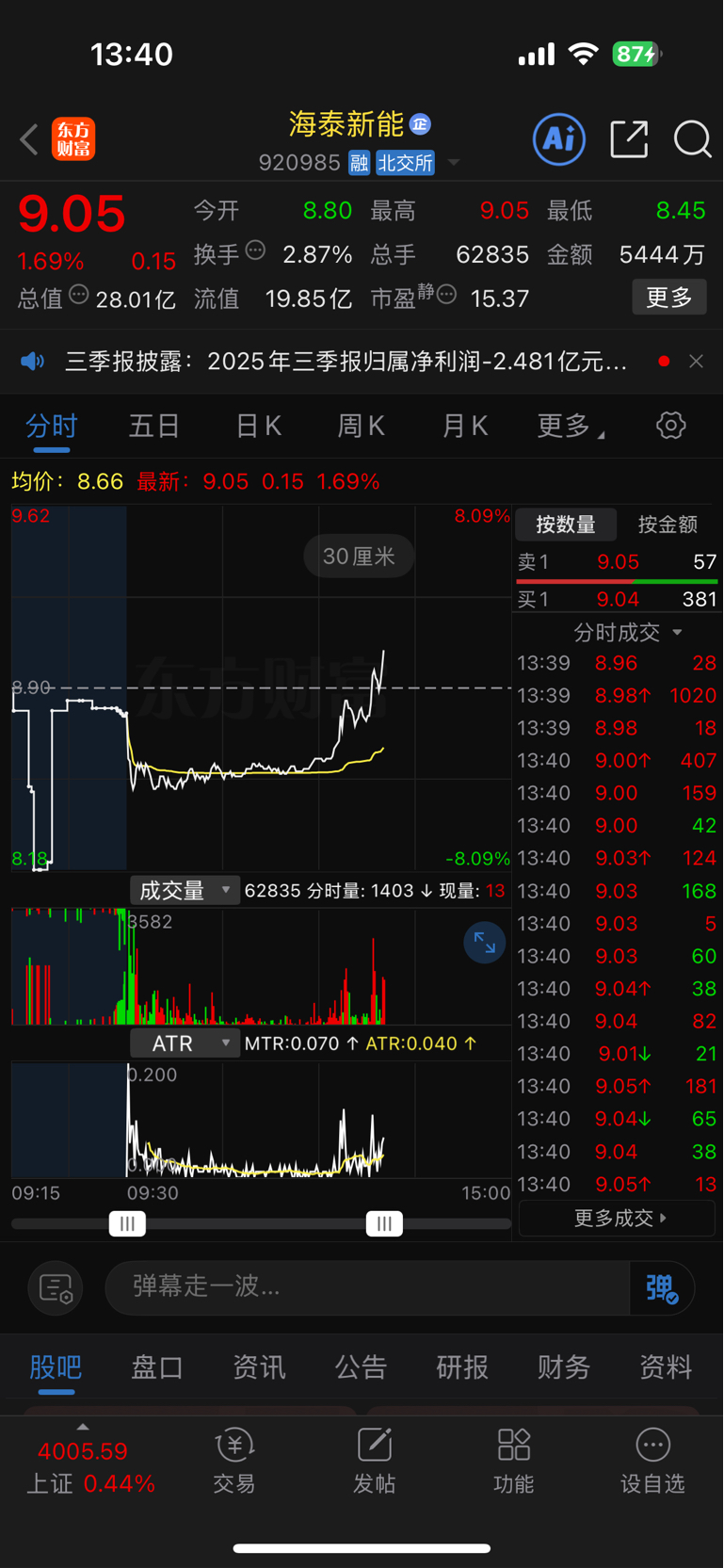The image size is (724, 1568).
Task: Open 更多成交 trade list
Action: point(617,1218)
